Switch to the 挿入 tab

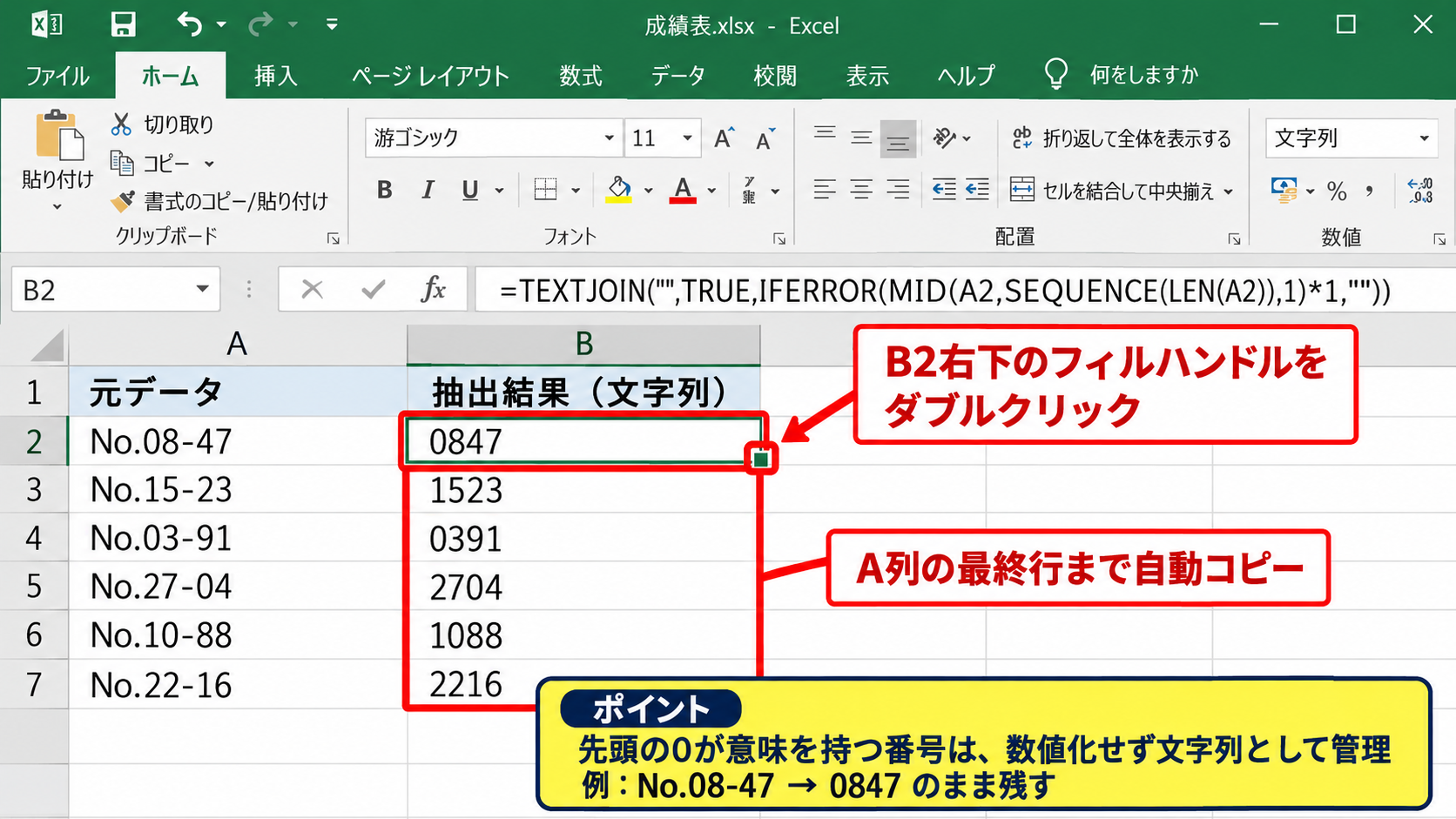(x=275, y=76)
